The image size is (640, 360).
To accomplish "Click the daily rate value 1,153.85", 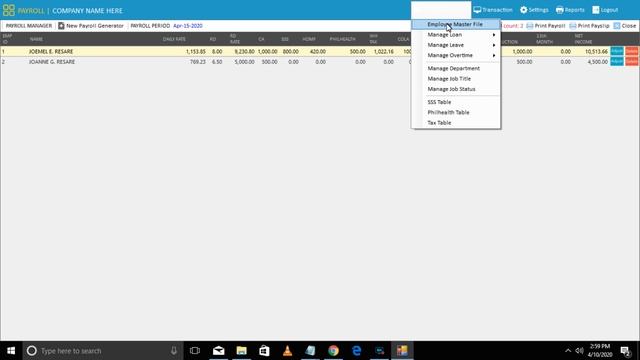I will pyautogui.click(x=196, y=52).
